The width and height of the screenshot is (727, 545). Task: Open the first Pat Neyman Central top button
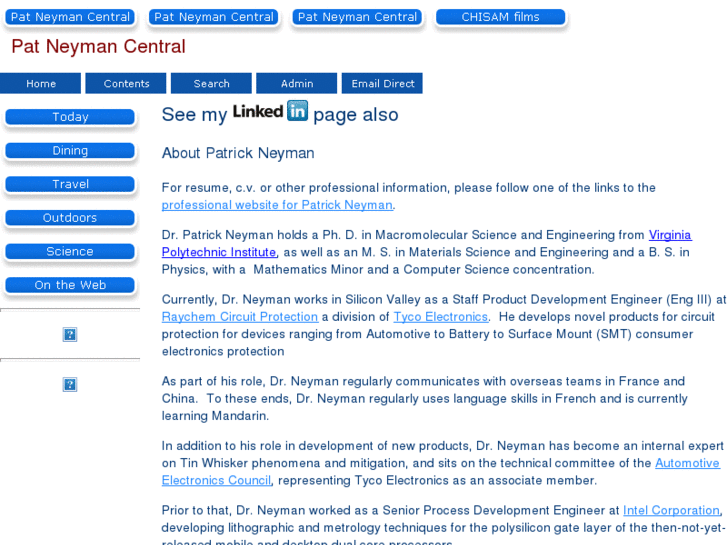coord(70,17)
